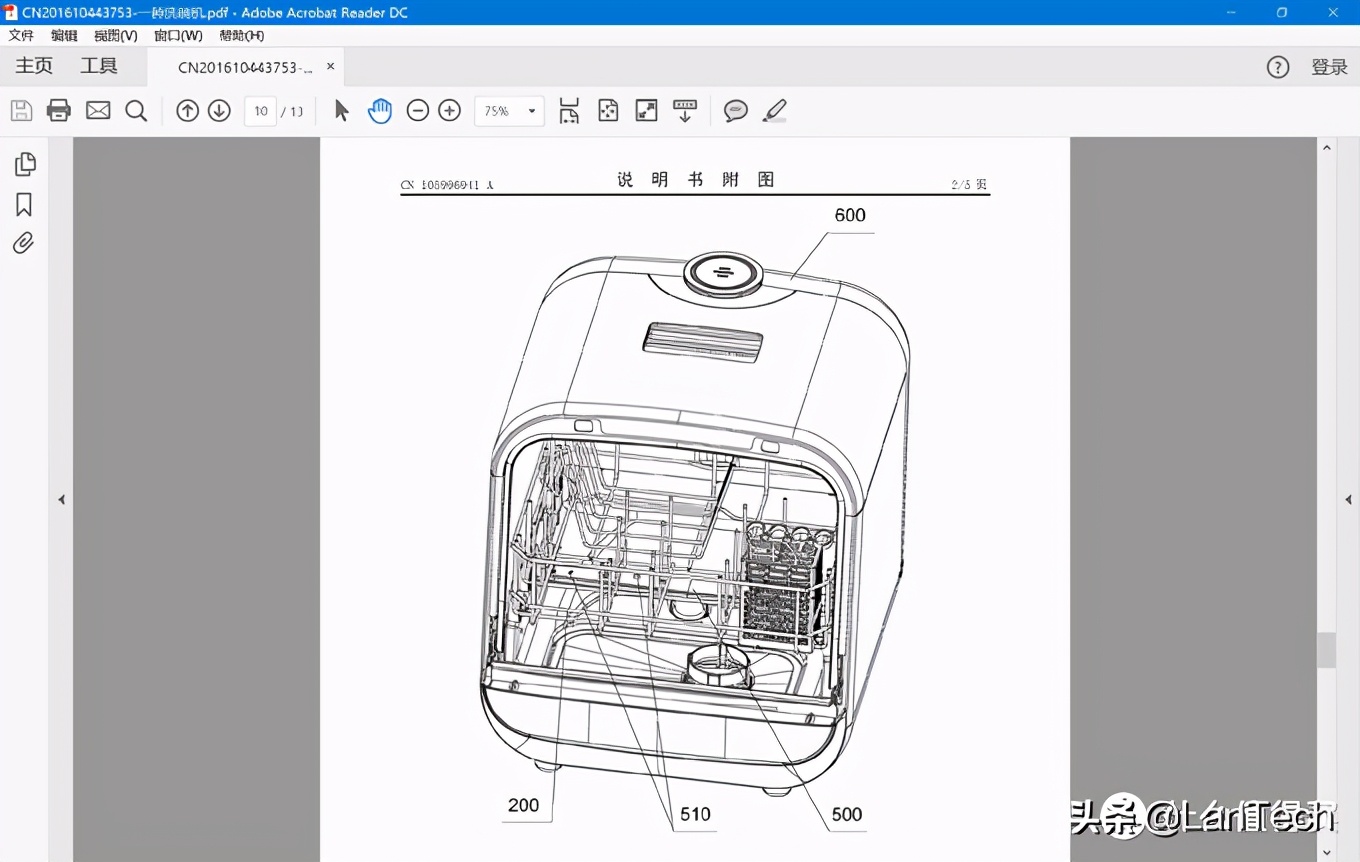
Task: Toggle the hand pan tool
Action: [x=380, y=111]
